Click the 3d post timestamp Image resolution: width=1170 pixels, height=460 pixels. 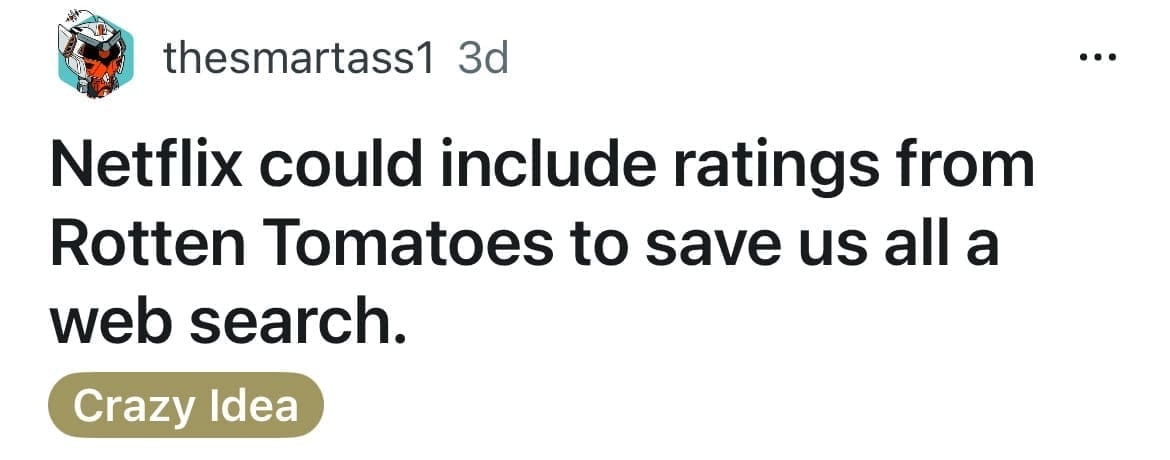click(483, 60)
